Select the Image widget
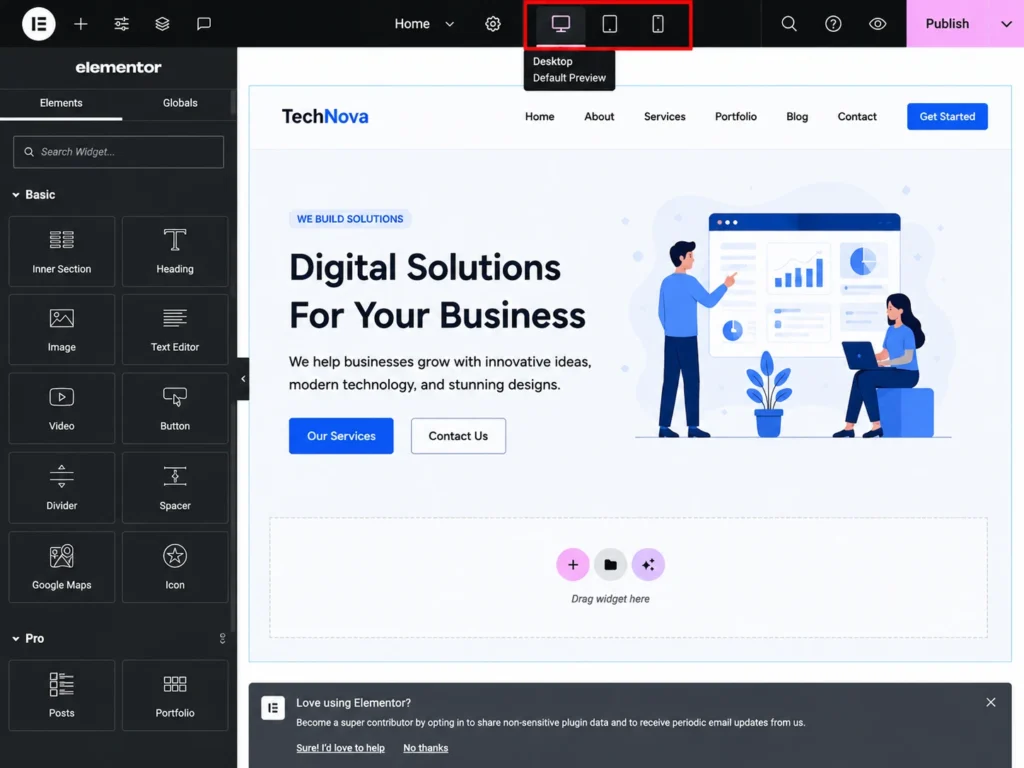 pos(61,329)
